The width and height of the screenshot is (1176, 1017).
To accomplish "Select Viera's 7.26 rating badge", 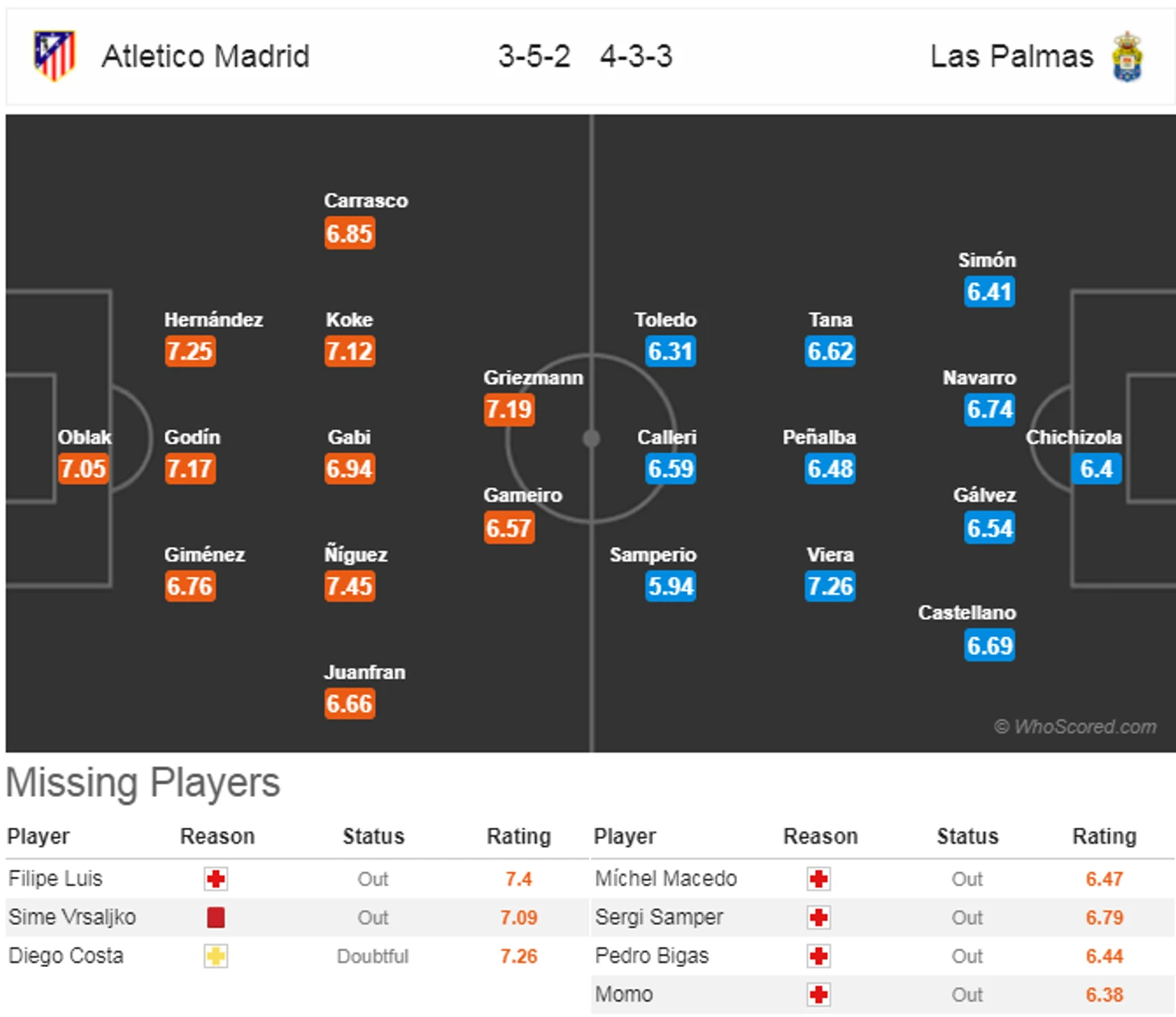I will (830, 586).
